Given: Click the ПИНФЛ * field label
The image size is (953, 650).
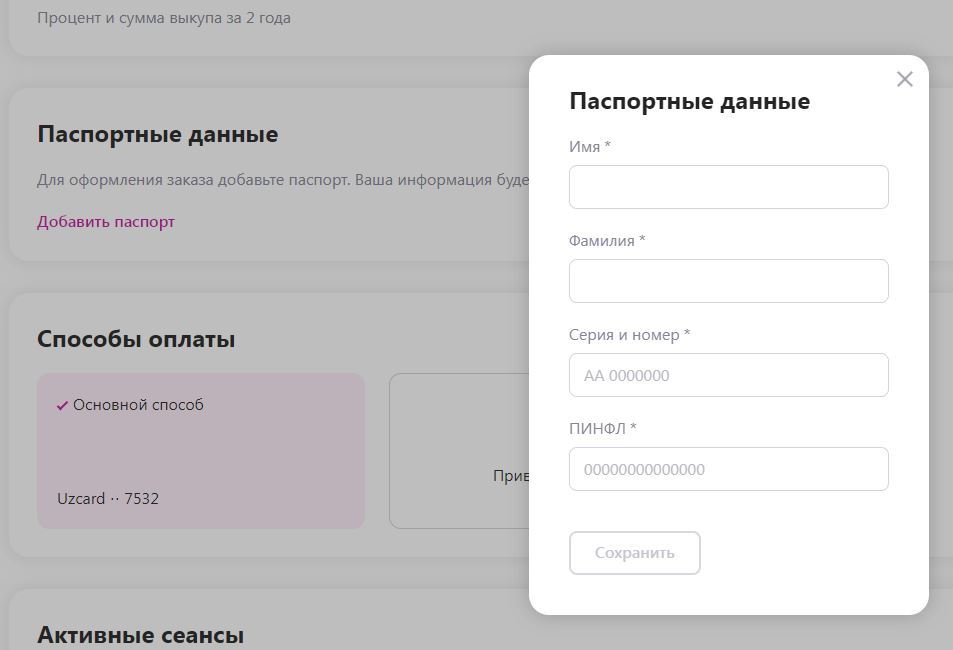Looking at the screenshot, I should point(602,429).
